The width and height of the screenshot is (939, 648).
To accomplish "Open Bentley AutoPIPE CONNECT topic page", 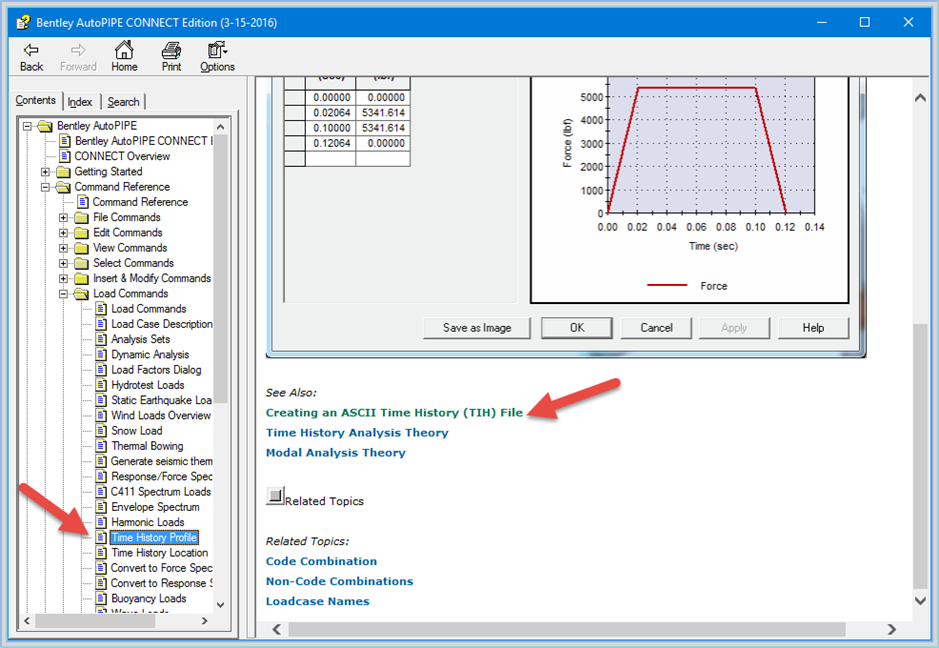I will (143, 141).
